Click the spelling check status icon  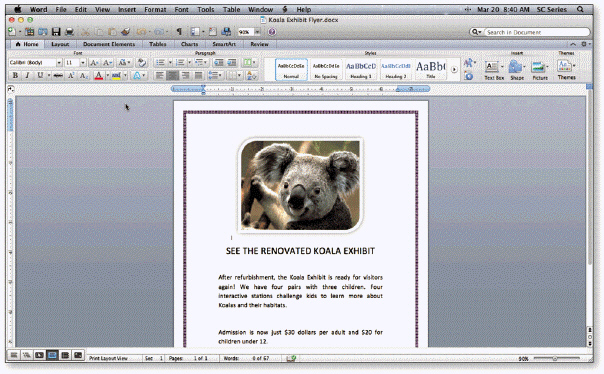291,358
